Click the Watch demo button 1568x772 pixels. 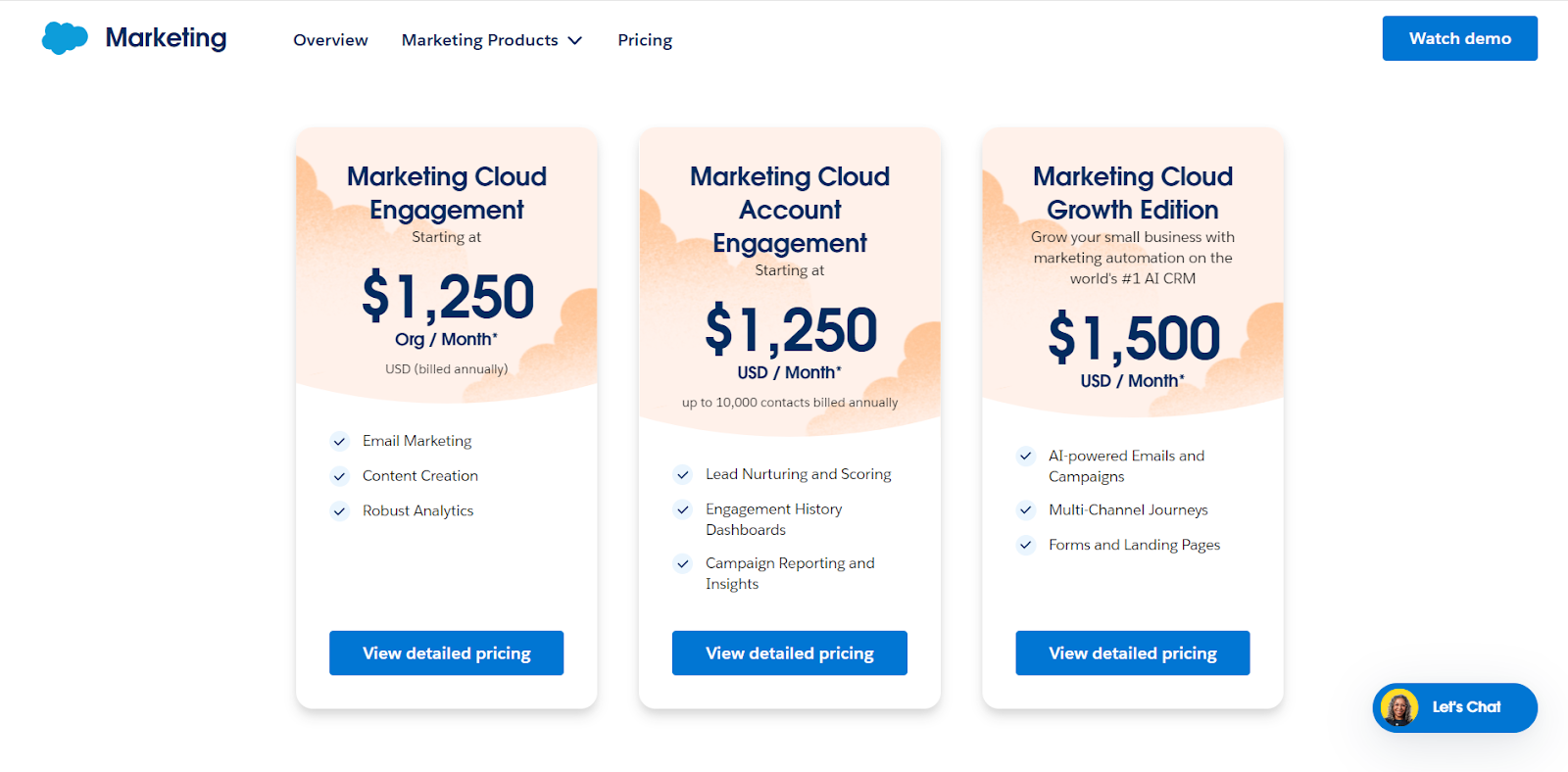[1459, 38]
